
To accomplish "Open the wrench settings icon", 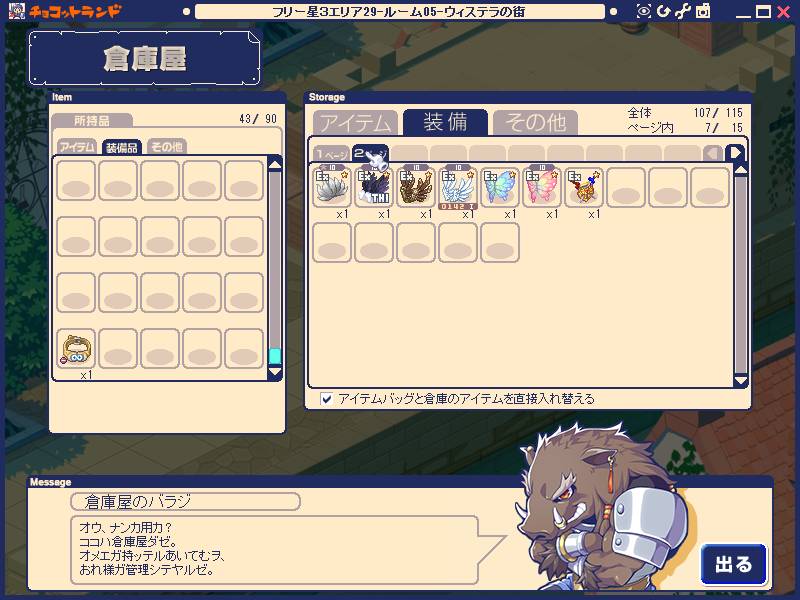I will [683, 11].
